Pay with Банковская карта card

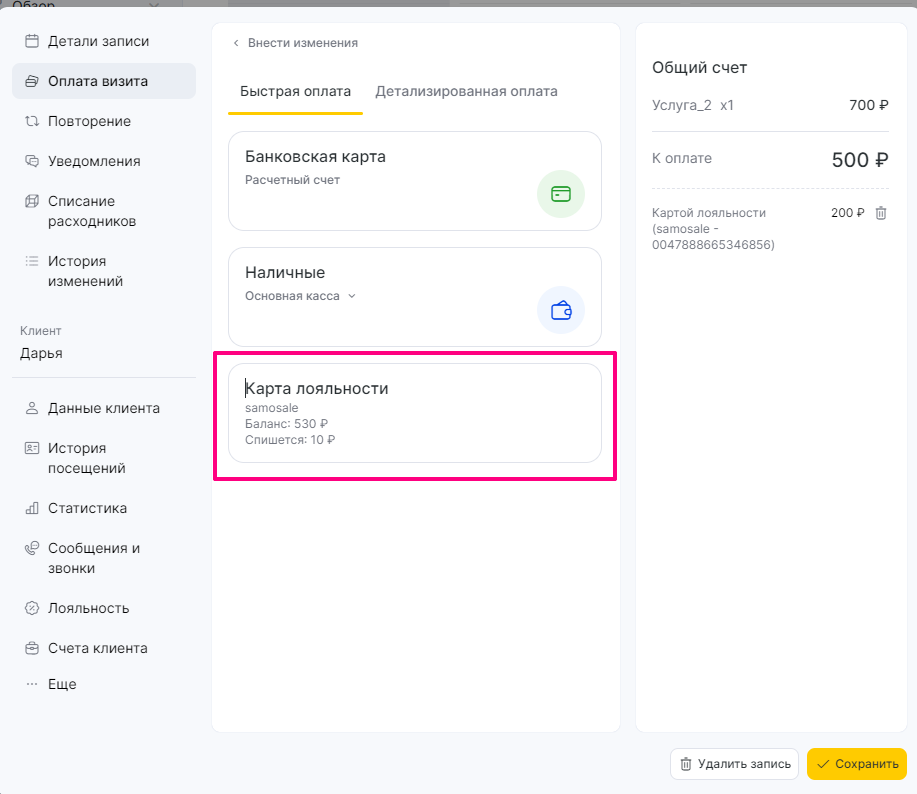(x=415, y=181)
